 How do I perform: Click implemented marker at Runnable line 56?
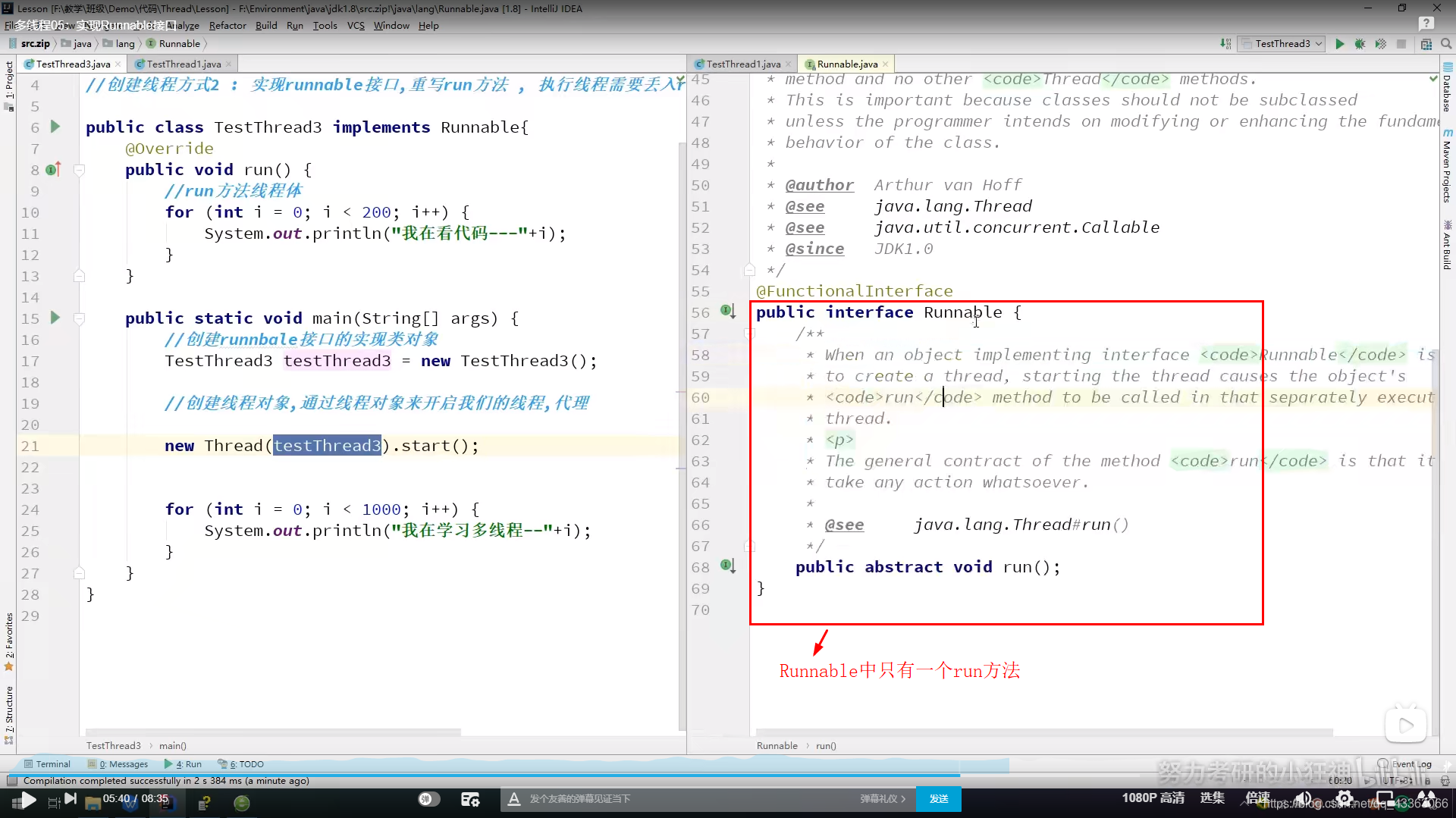[727, 311]
